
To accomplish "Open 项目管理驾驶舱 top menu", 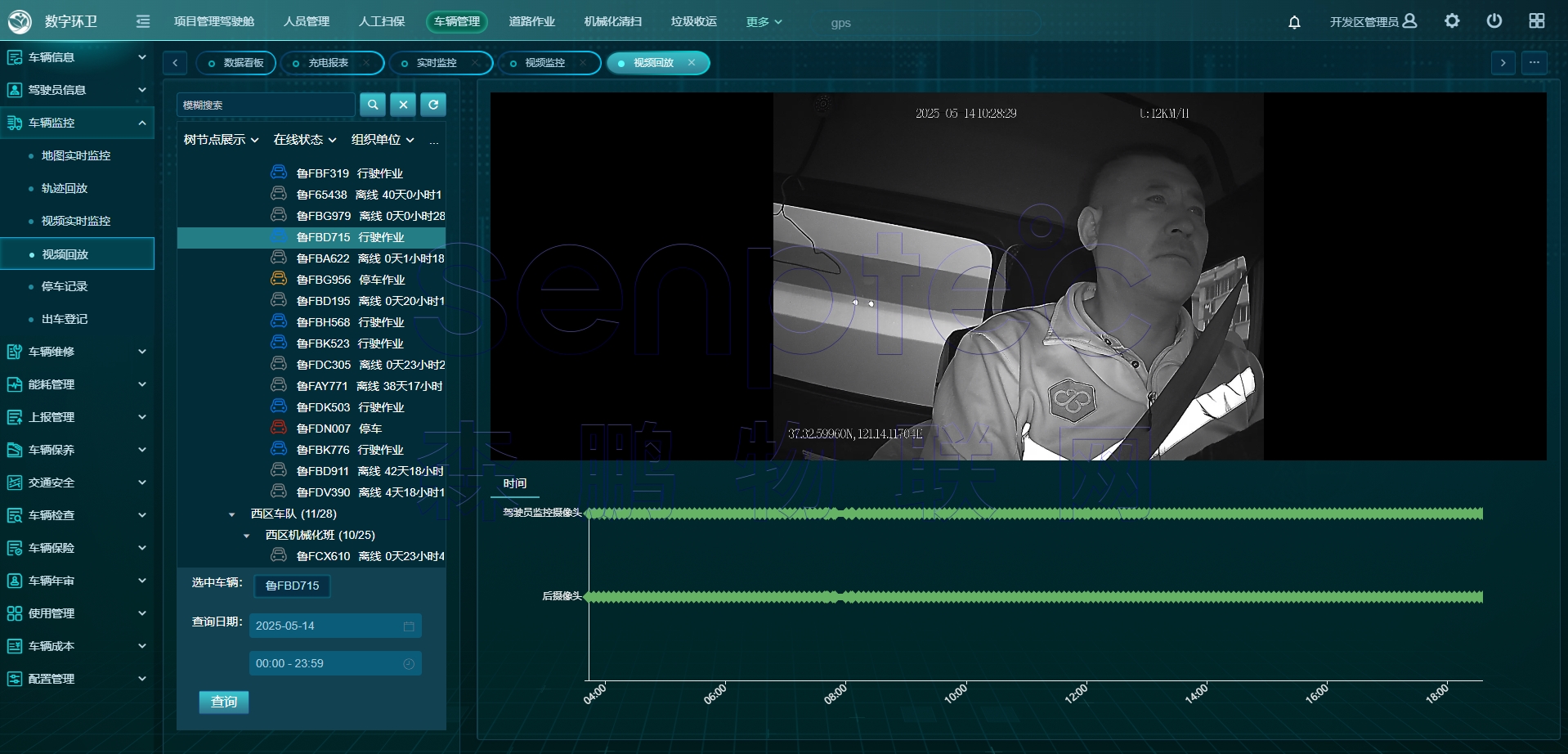I will (214, 21).
